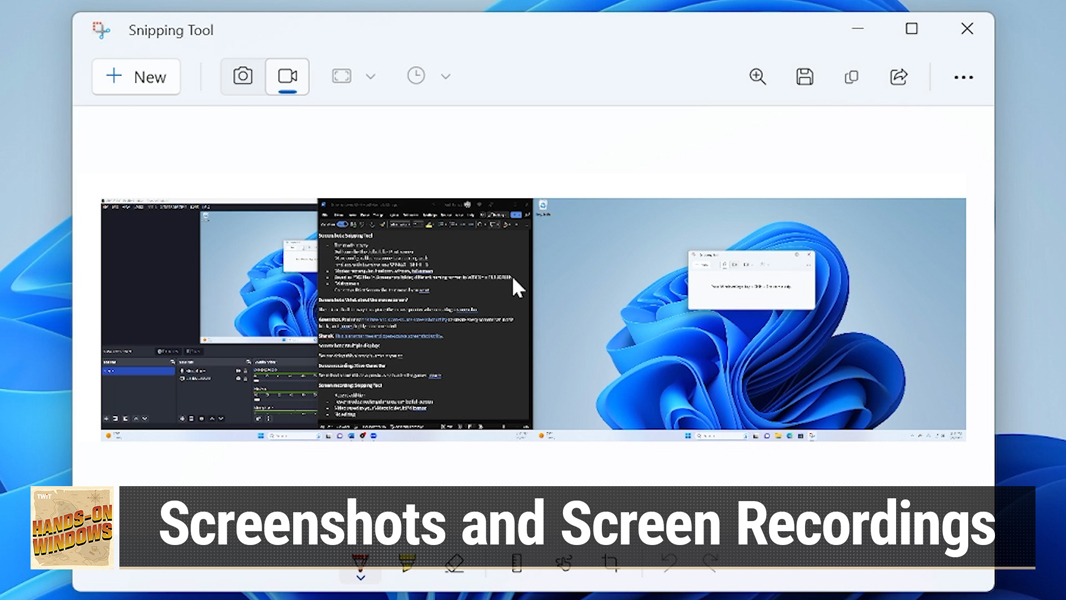The height and width of the screenshot is (600, 1066).
Task: Copy the snip to clipboard
Action: pyautogui.click(x=851, y=77)
